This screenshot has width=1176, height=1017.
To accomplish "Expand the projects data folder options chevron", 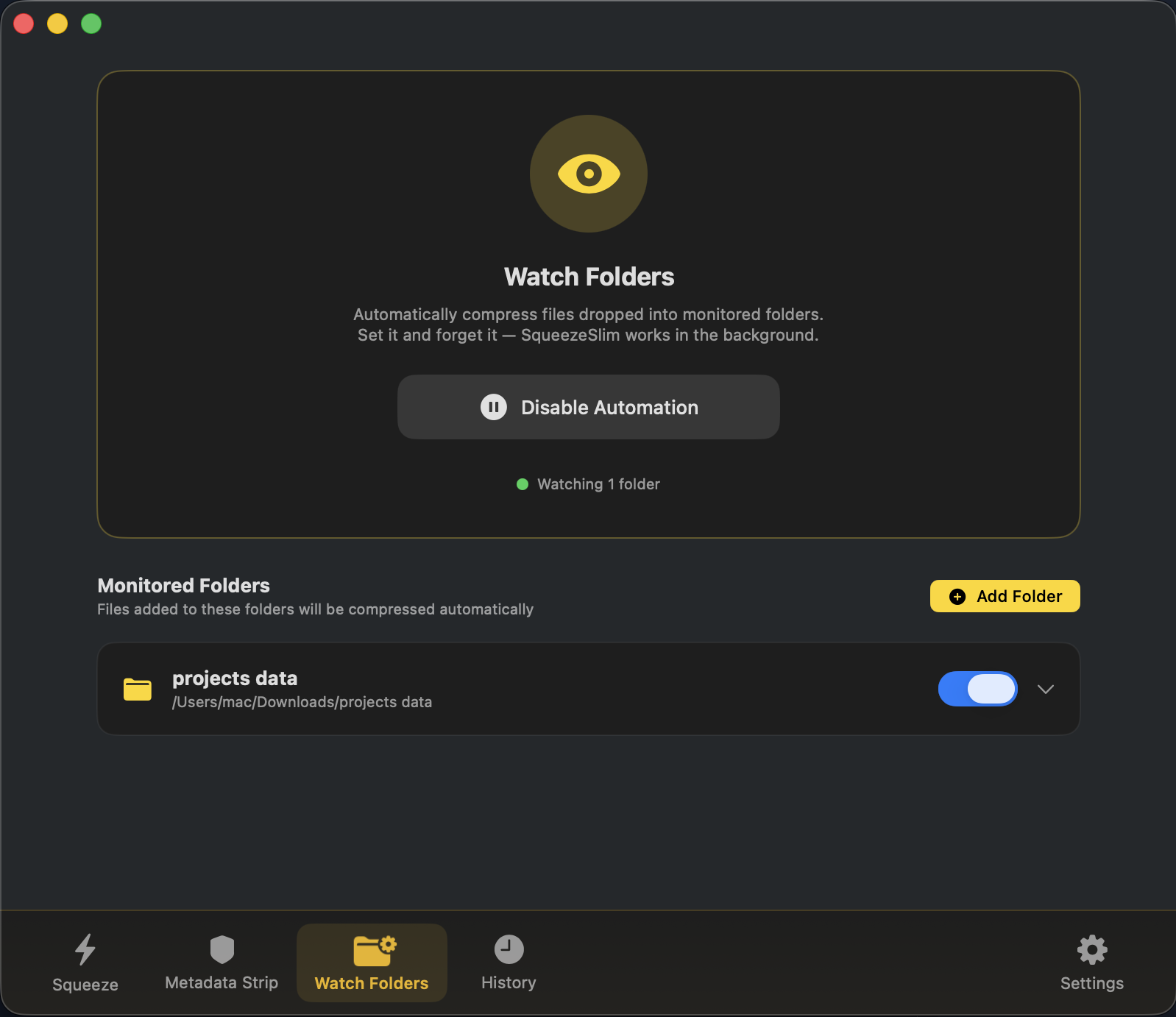I will tap(1045, 689).
